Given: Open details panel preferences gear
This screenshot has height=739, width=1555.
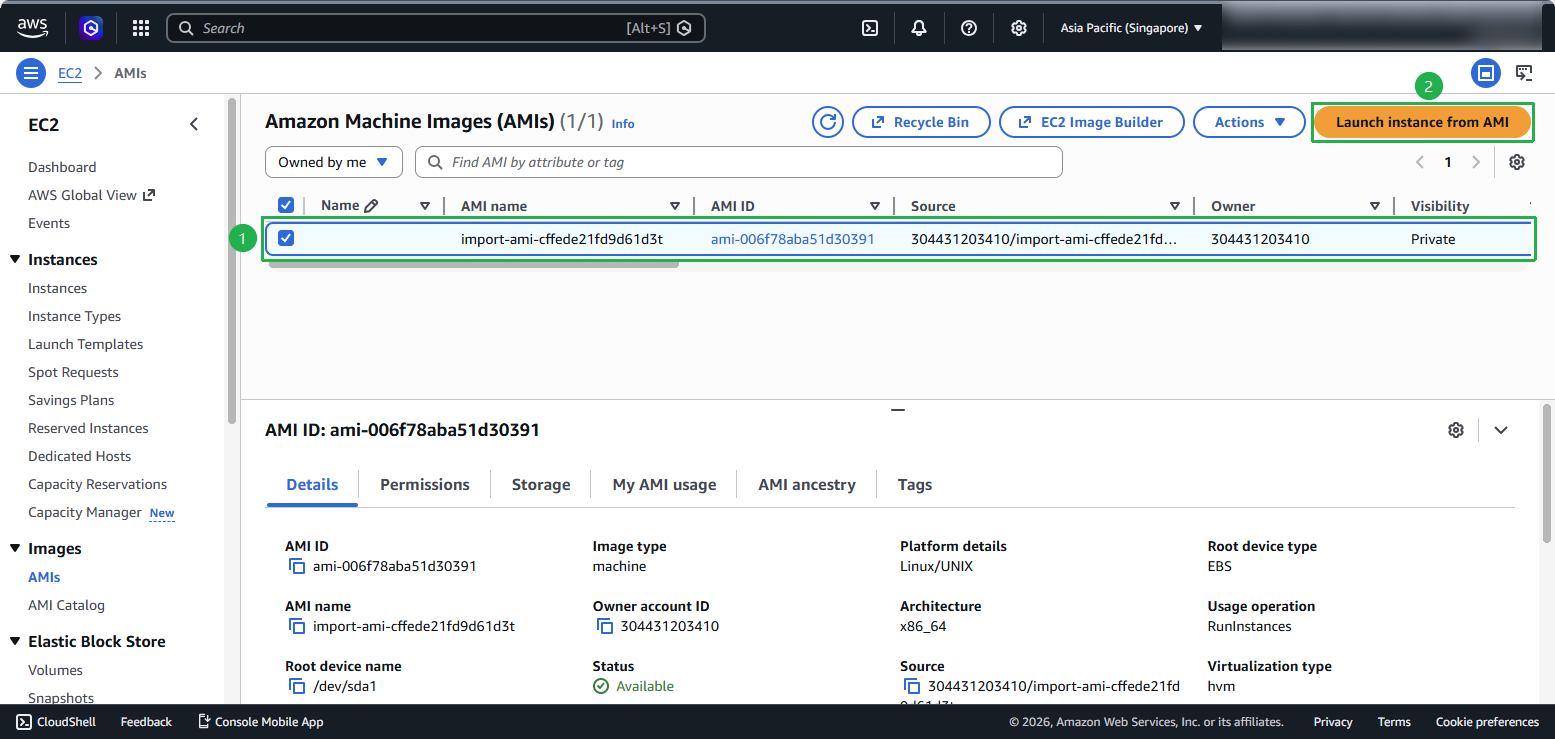Looking at the screenshot, I should pos(1456,430).
